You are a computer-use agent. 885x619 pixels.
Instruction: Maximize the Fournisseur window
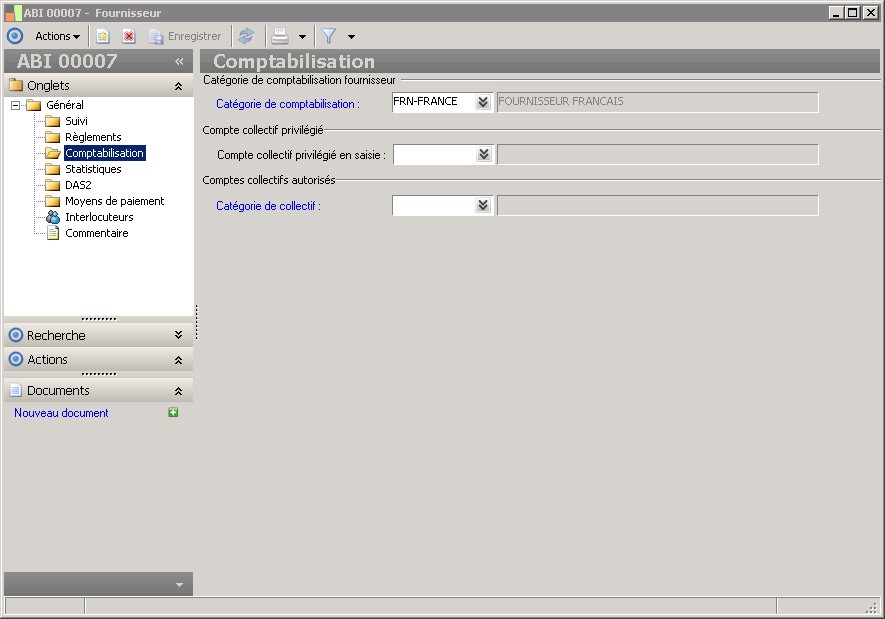853,12
